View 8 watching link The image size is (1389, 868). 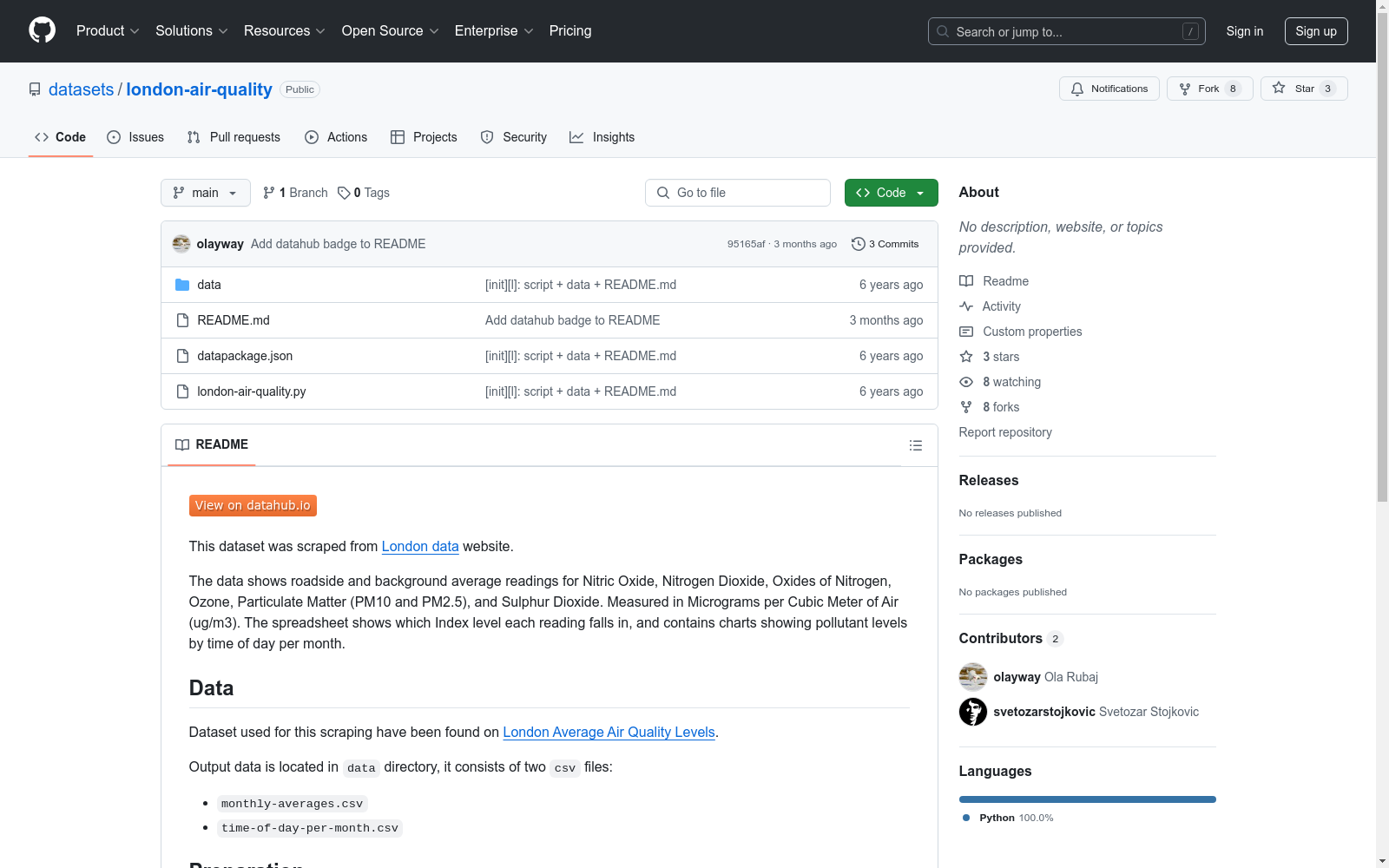(1011, 382)
